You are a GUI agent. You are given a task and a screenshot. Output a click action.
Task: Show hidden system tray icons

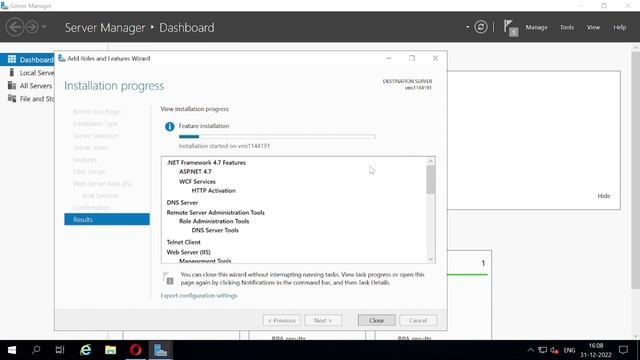(x=530, y=350)
